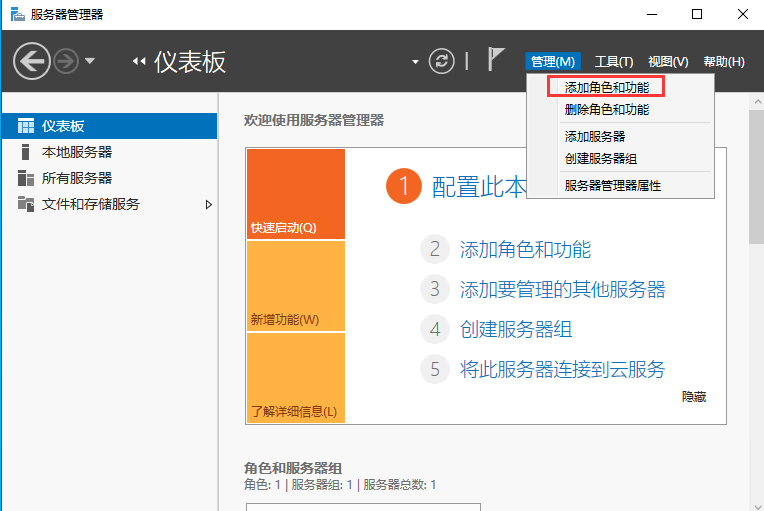Open the 管理(M) menu
Image resolution: width=764 pixels, height=511 pixels.
coord(553,62)
